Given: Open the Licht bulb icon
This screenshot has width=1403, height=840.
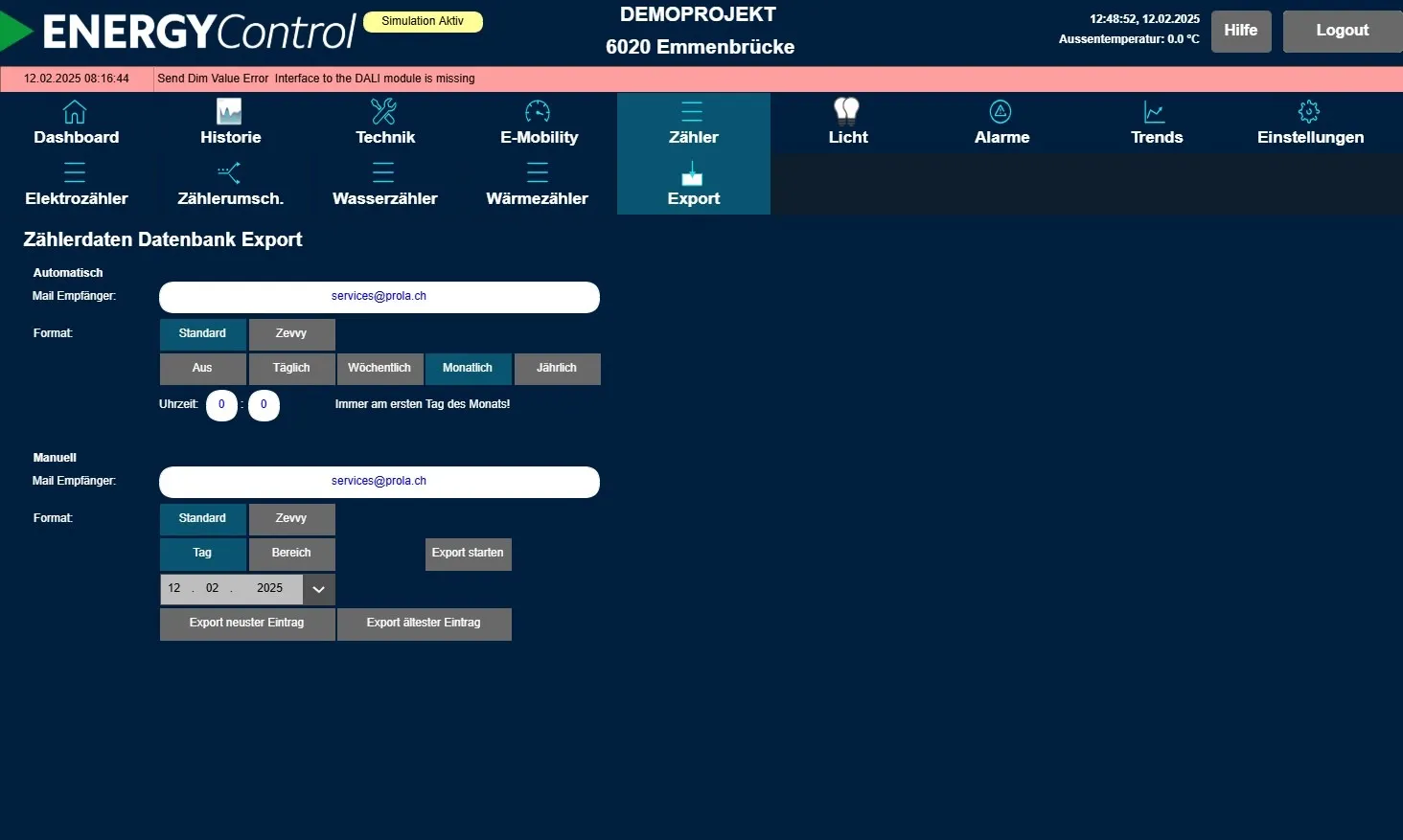Looking at the screenshot, I should tap(846, 112).
